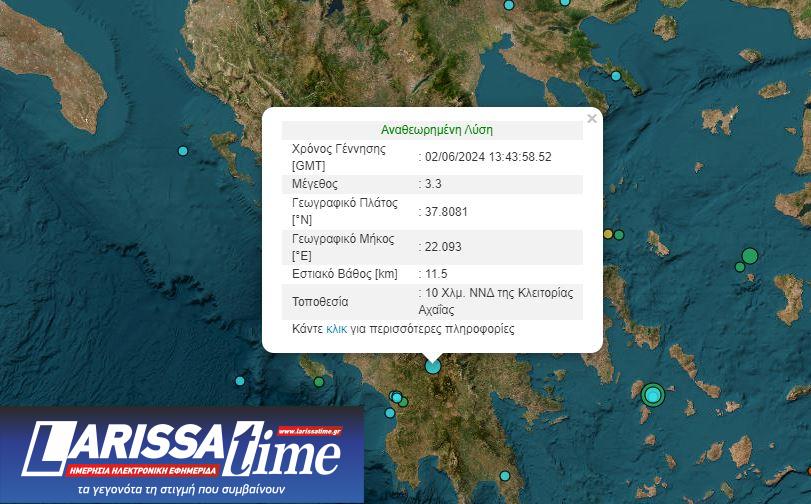Click the 'Αναθεωρημένη Λύση' popup header
Viewport: 811px width, 504px height.
pos(437,130)
